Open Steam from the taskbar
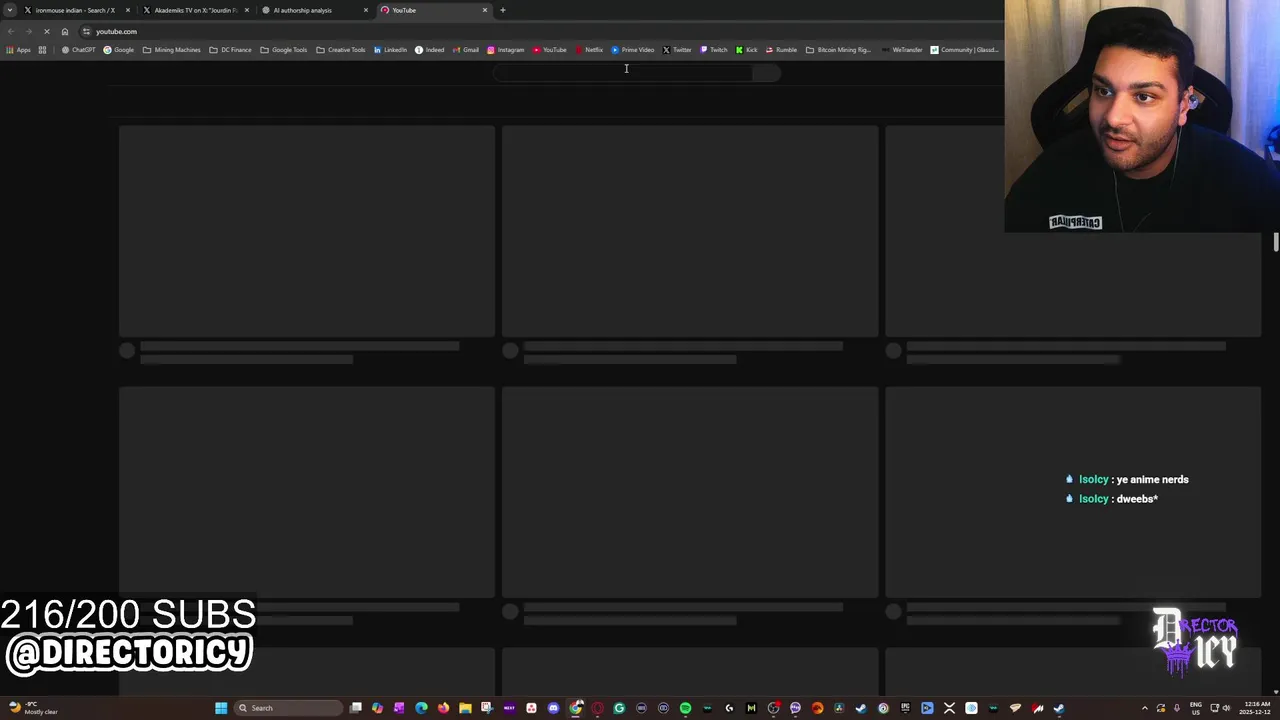The width and height of the screenshot is (1280, 720). 861,708
